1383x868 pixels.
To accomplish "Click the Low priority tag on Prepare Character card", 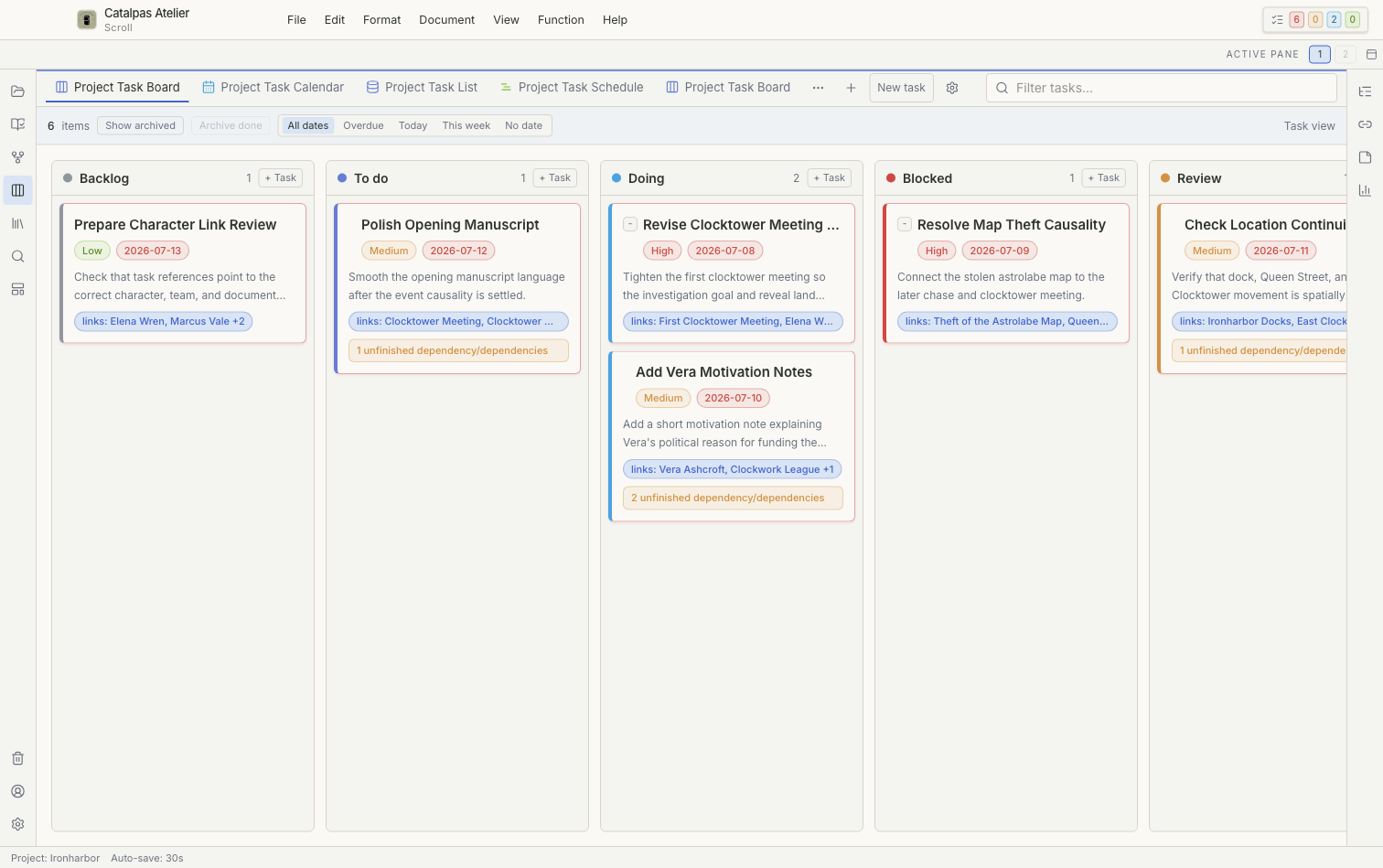I will [x=92, y=251].
